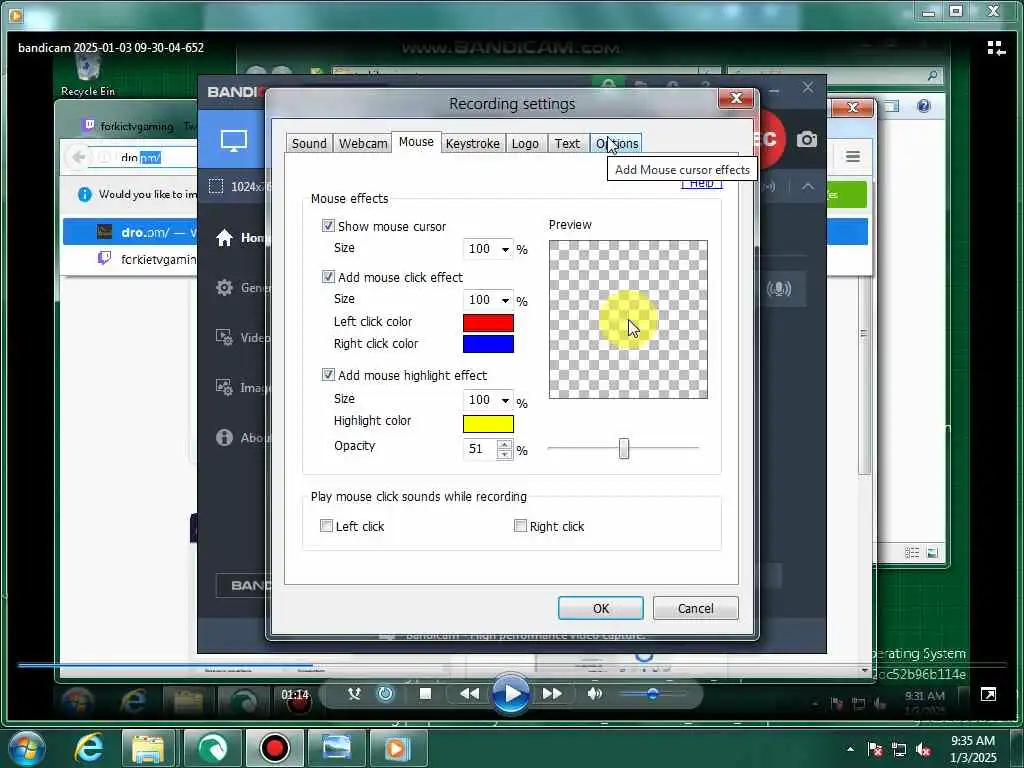Screen dimensions: 1024x768
Task: Click the browser back arrow
Action: tap(78, 157)
